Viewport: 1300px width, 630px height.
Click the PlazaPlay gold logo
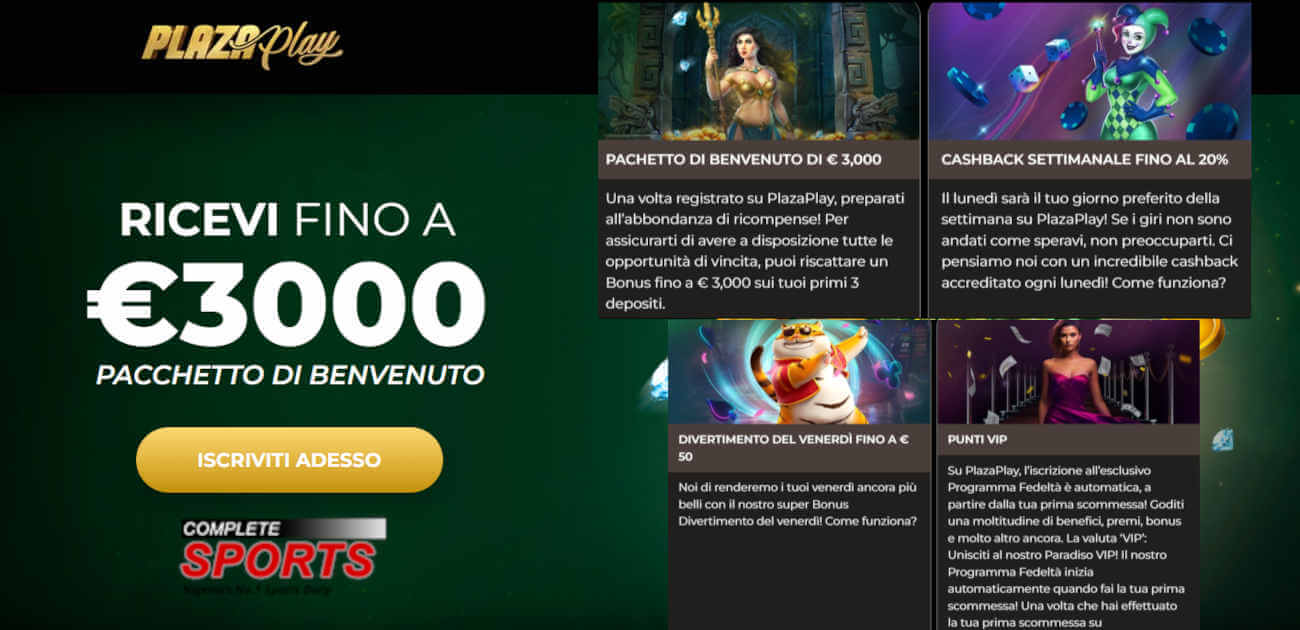click(x=242, y=44)
